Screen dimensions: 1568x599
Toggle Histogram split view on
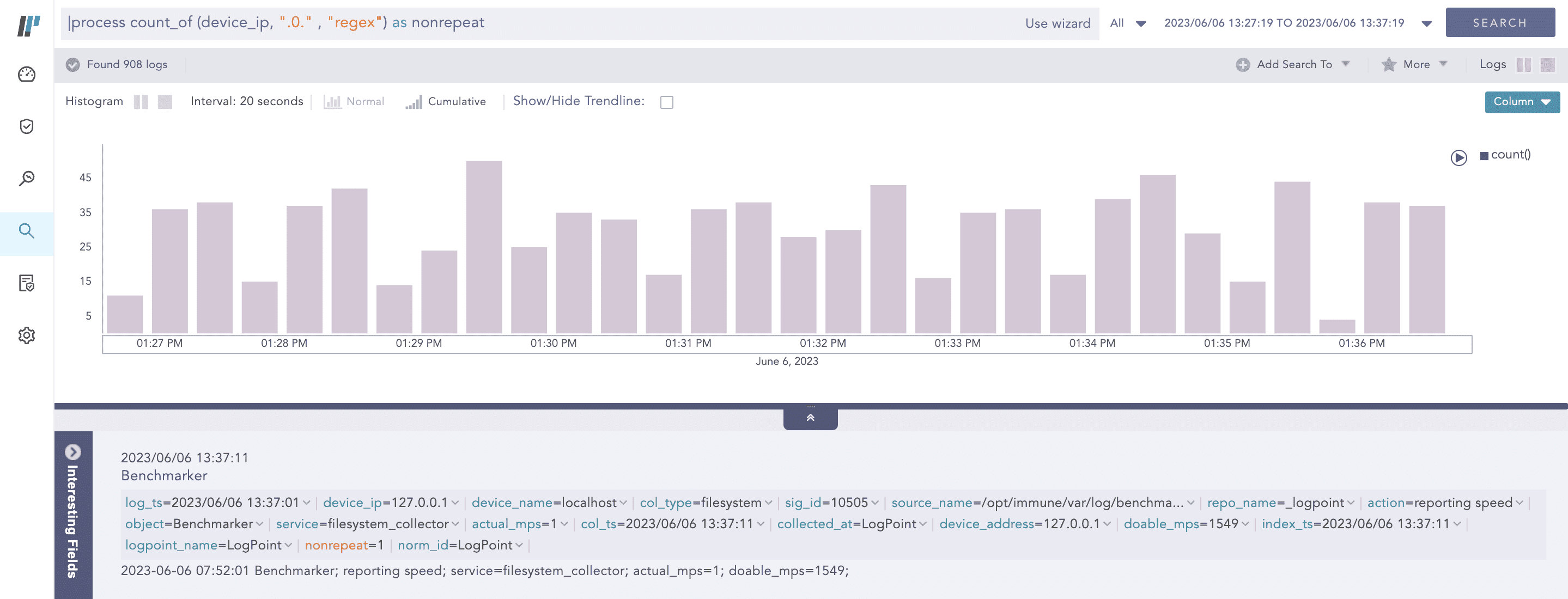click(141, 101)
